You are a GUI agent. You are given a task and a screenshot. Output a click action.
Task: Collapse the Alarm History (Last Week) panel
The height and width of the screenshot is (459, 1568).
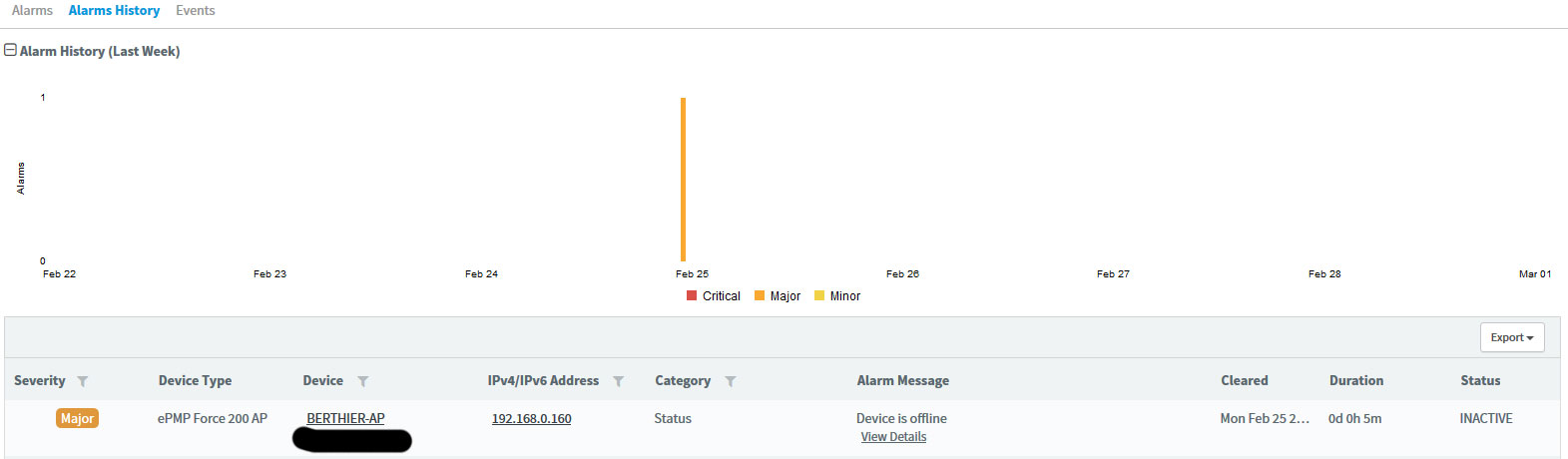(11, 50)
